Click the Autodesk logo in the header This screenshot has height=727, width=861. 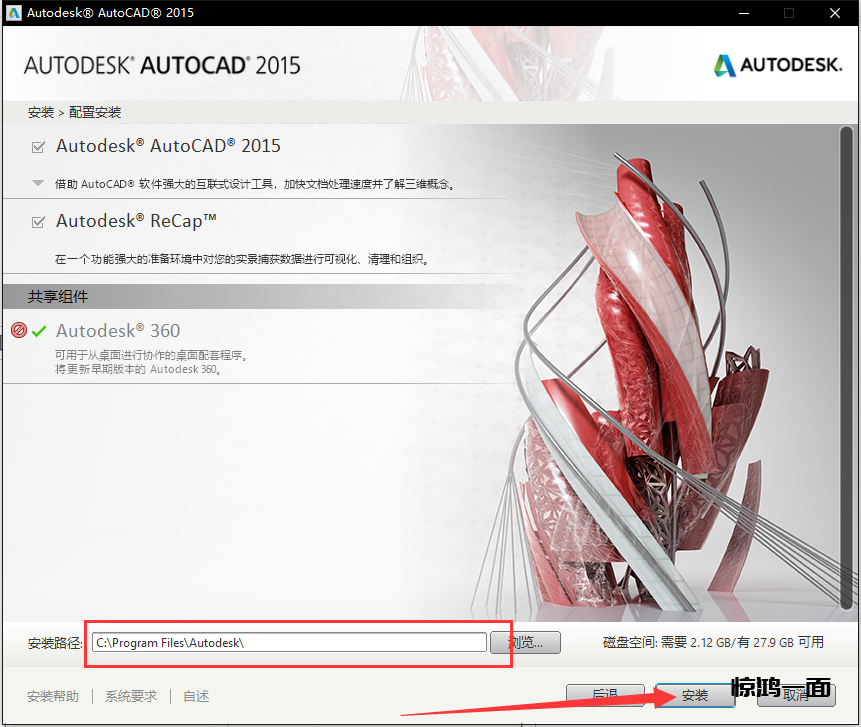pos(777,66)
